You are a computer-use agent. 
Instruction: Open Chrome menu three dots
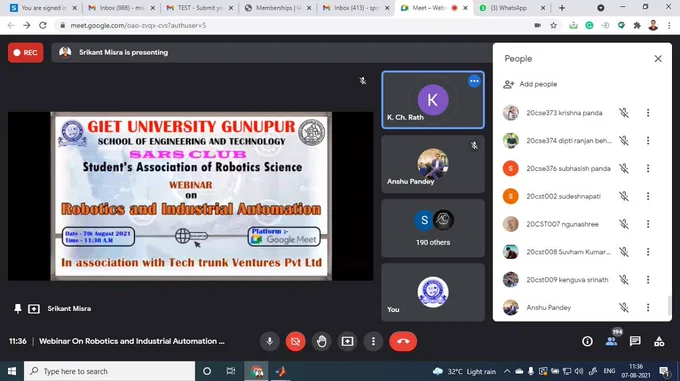pyautogui.click(x=669, y=26)
